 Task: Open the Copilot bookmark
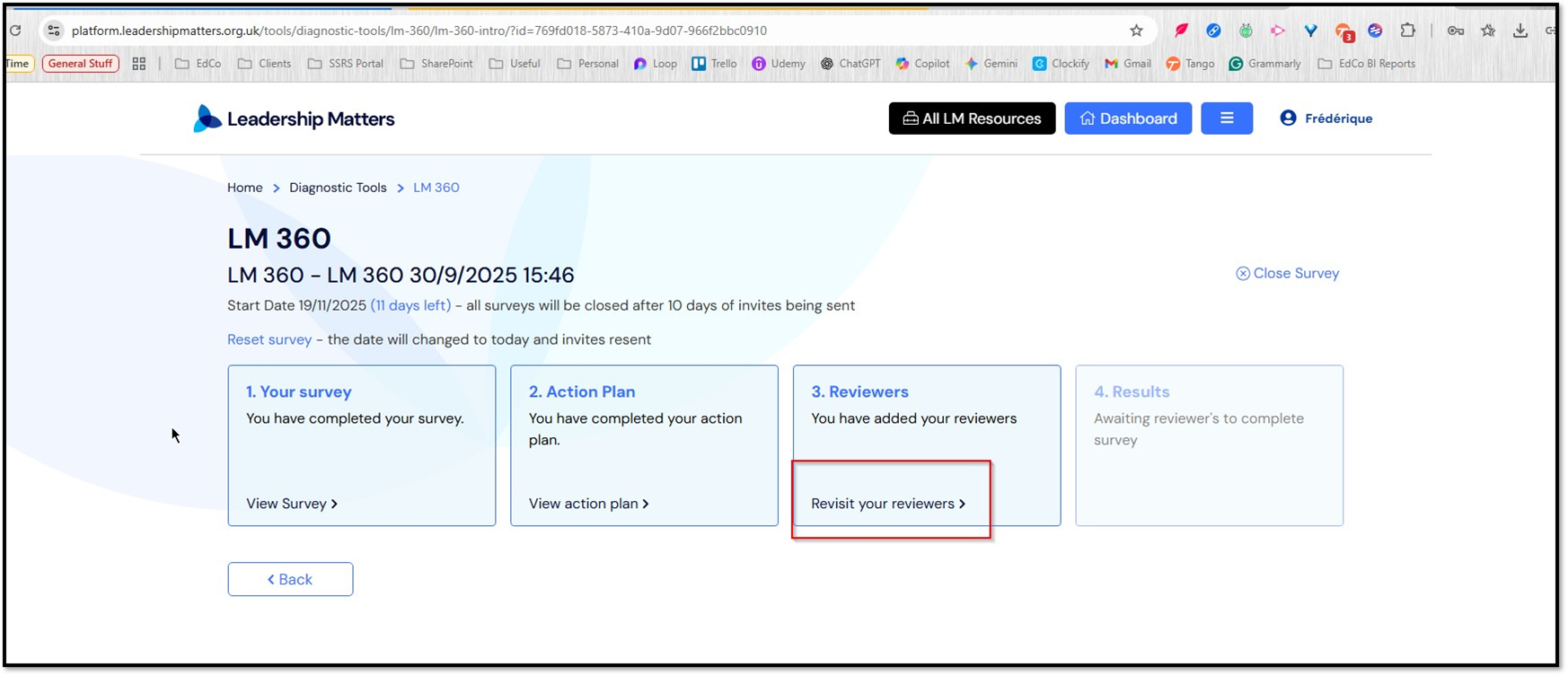[922, 64]
